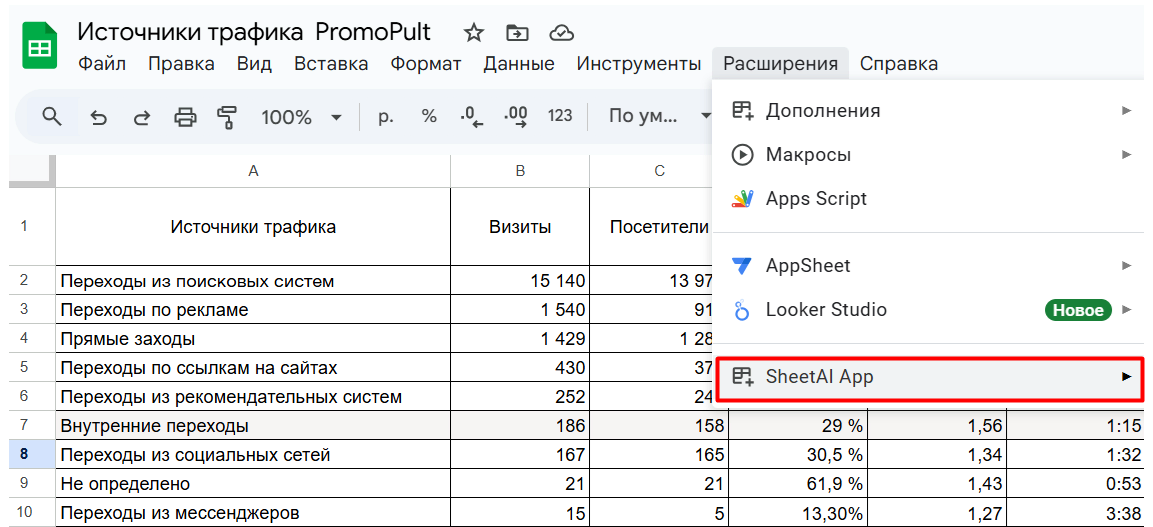
Task: Star the document with the star icon
Action: [x=474, y=32]
